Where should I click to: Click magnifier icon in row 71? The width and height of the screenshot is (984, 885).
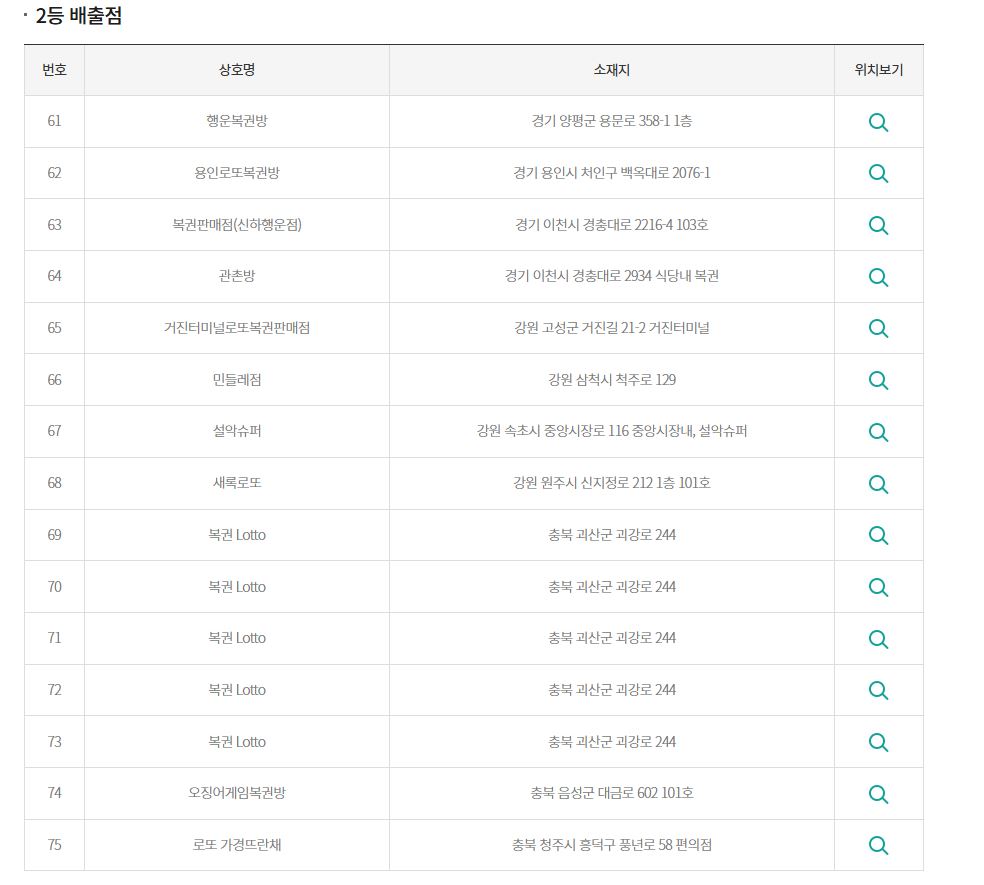click(x=878, y=640)
